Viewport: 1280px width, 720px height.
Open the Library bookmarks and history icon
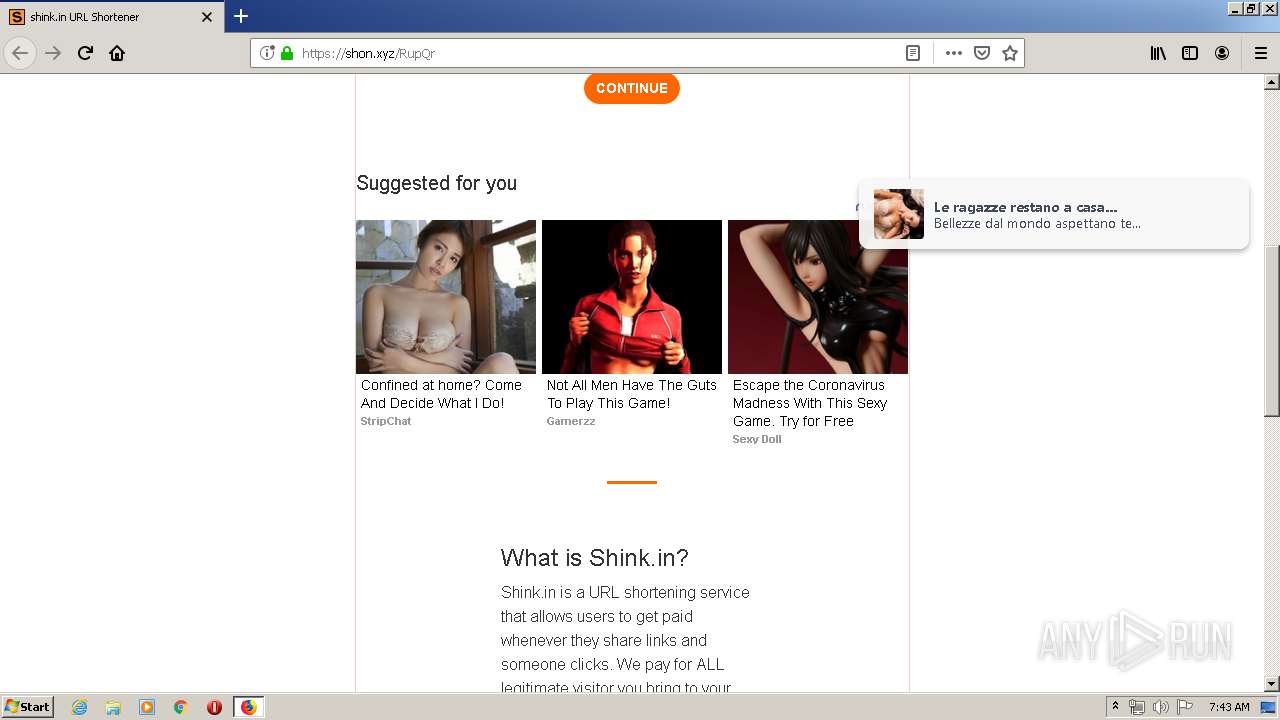(1158, 53)
